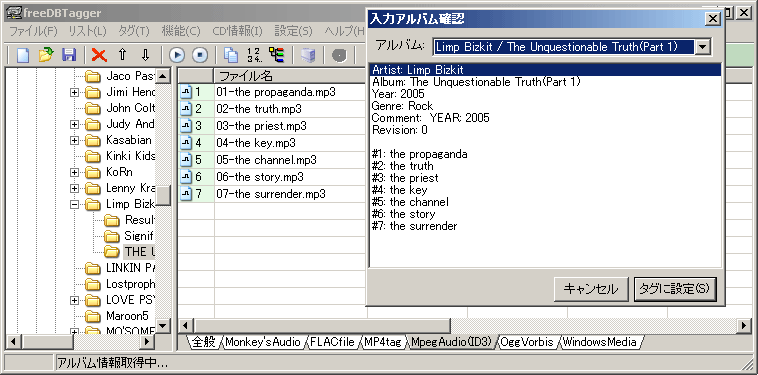Open folder using the toolbar icon
The width and height of the screenshot is (758, 375).
point(45,55)
